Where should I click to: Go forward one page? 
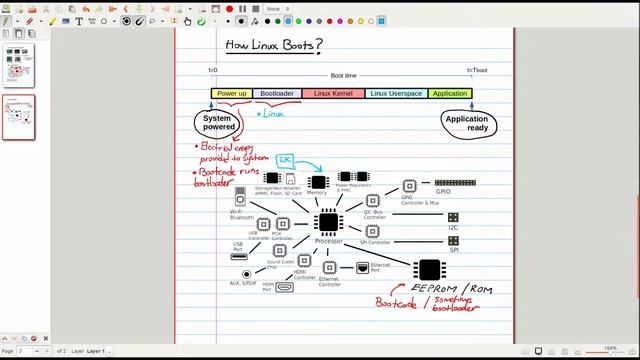152,9
